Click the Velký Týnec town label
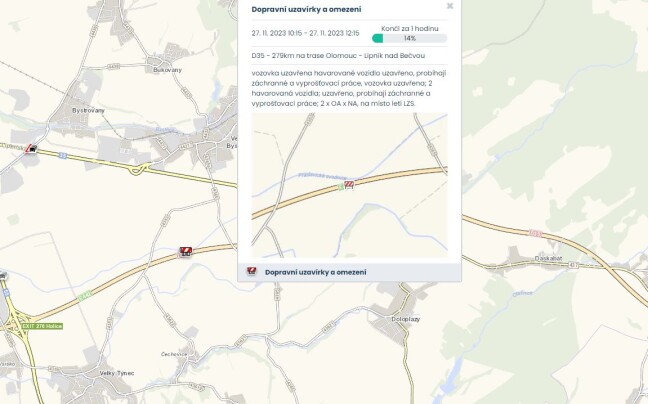 [117, 373]
